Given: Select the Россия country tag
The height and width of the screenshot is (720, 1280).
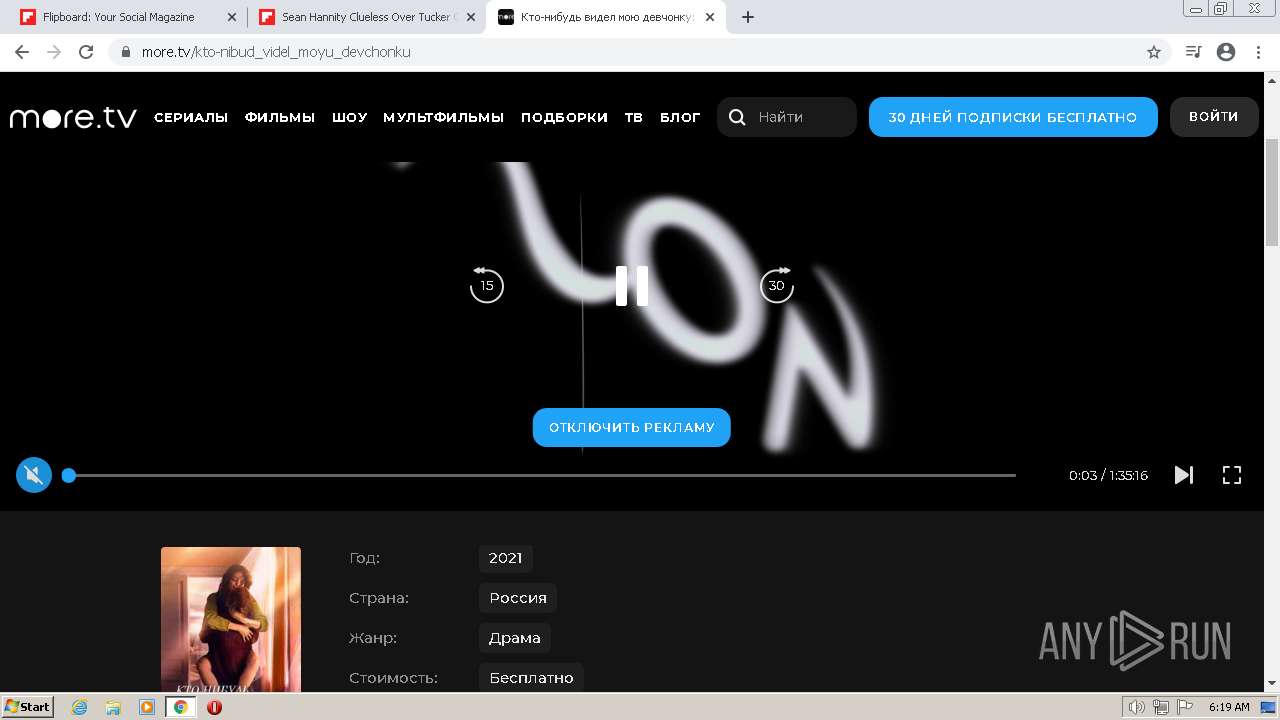Looking at the screenshot, I should [518, 598].
